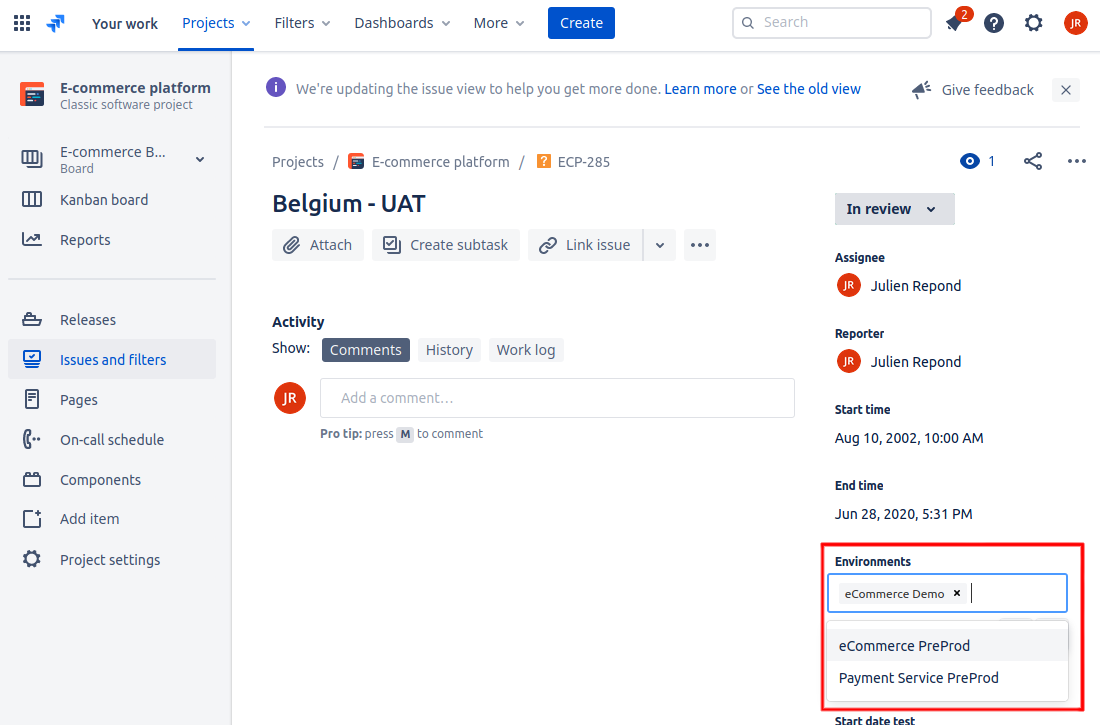Open the app switcher grid icon
This screenshot has width=1100, height=725.
tap(22, 23)
